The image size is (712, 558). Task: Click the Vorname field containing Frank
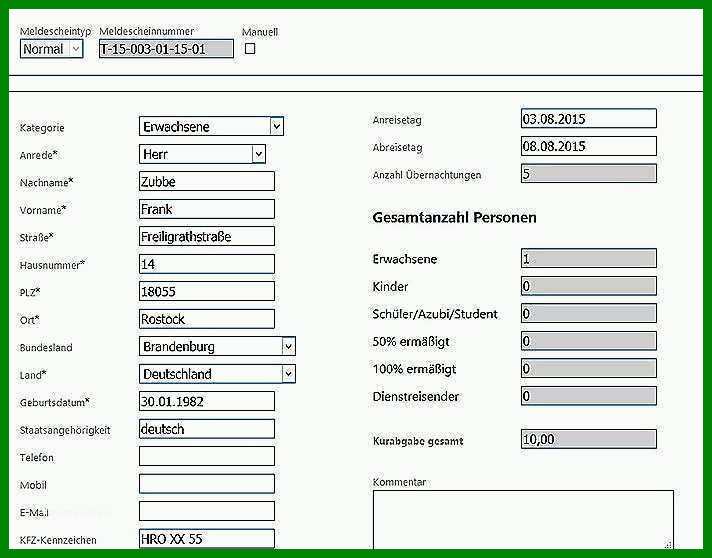tap(207, 209)
